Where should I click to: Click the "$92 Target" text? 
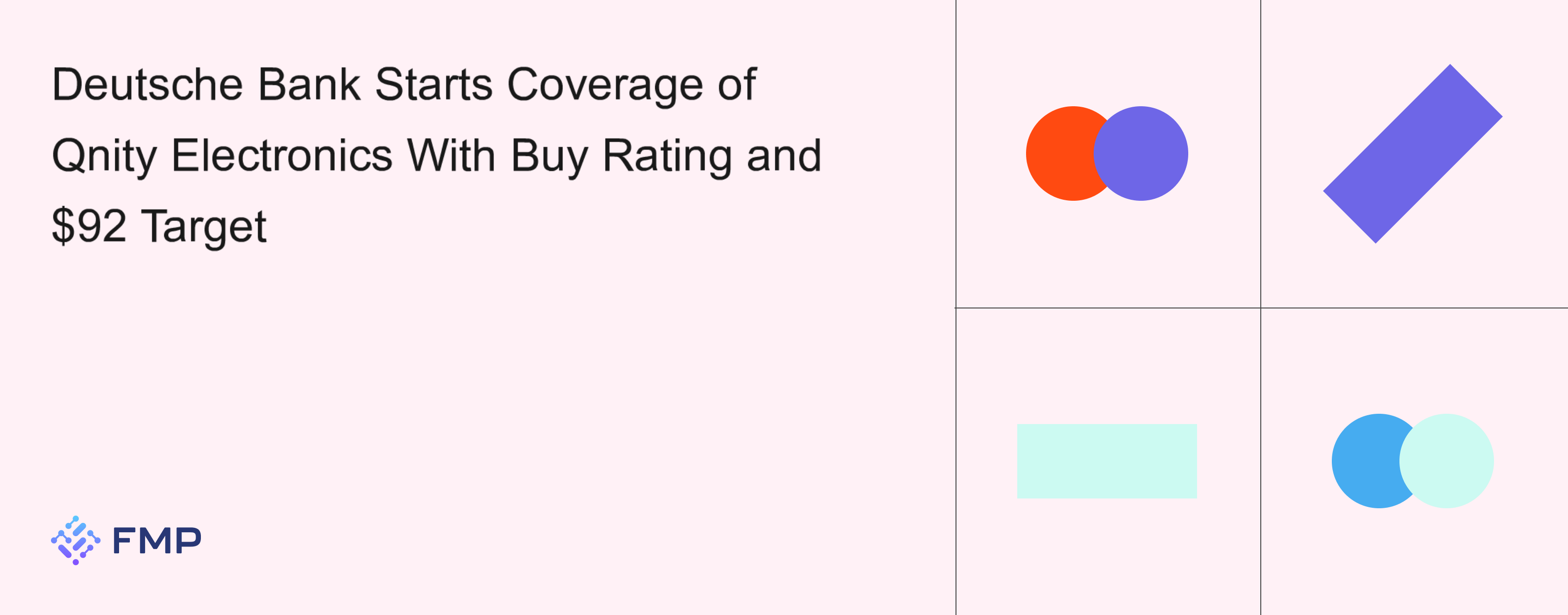point(159,226)
